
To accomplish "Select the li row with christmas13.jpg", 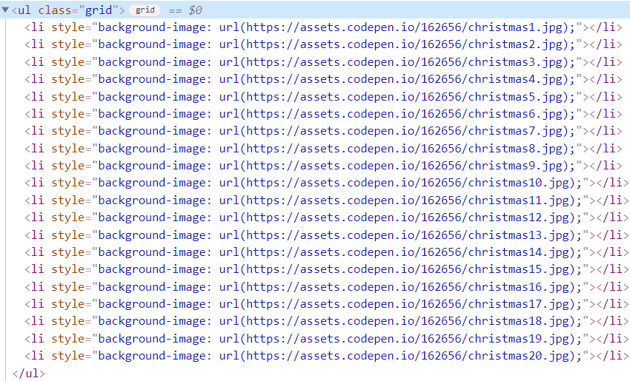I will click(x=327, y=235).
